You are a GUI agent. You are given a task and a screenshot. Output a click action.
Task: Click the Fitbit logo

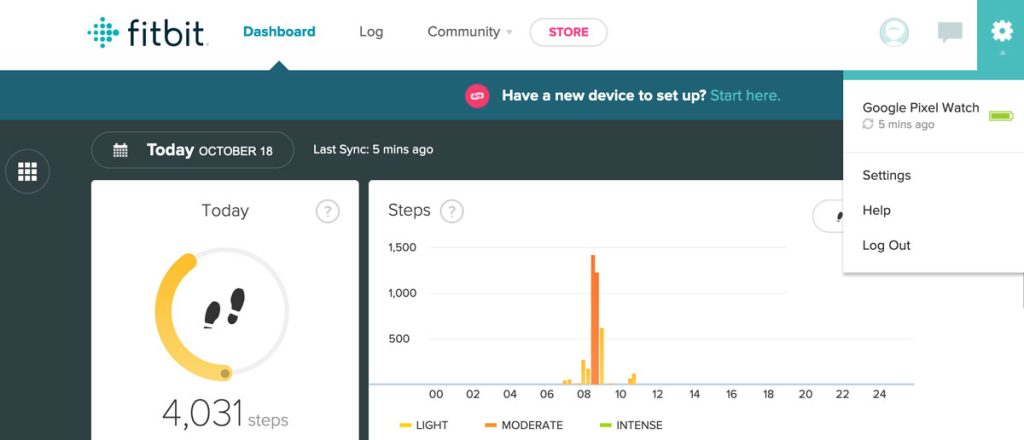(147, 33)
